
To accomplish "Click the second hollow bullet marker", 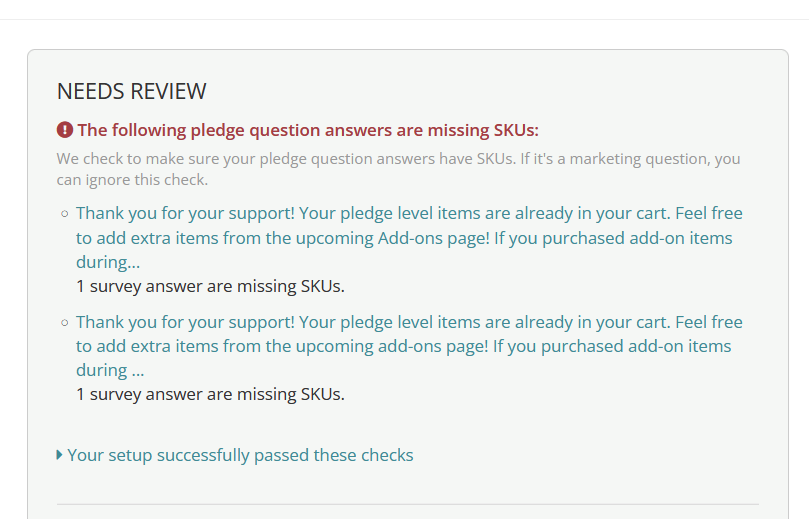I will point(64,322).
